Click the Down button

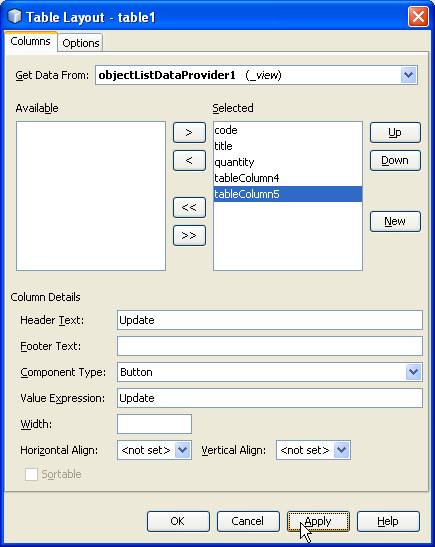click(395, 160)
